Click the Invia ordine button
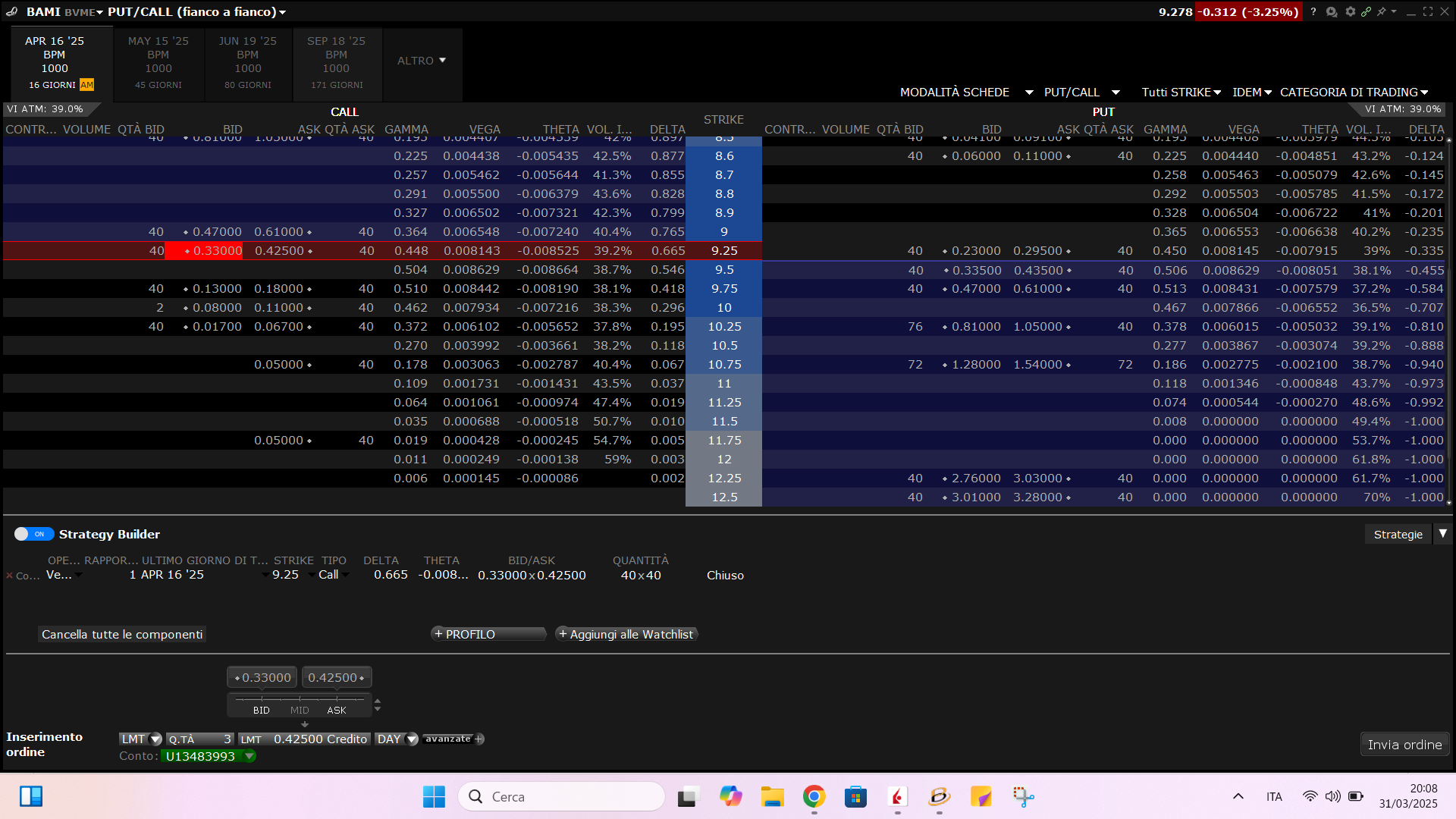This screenshot has height=819, width=1456. 1404,745
